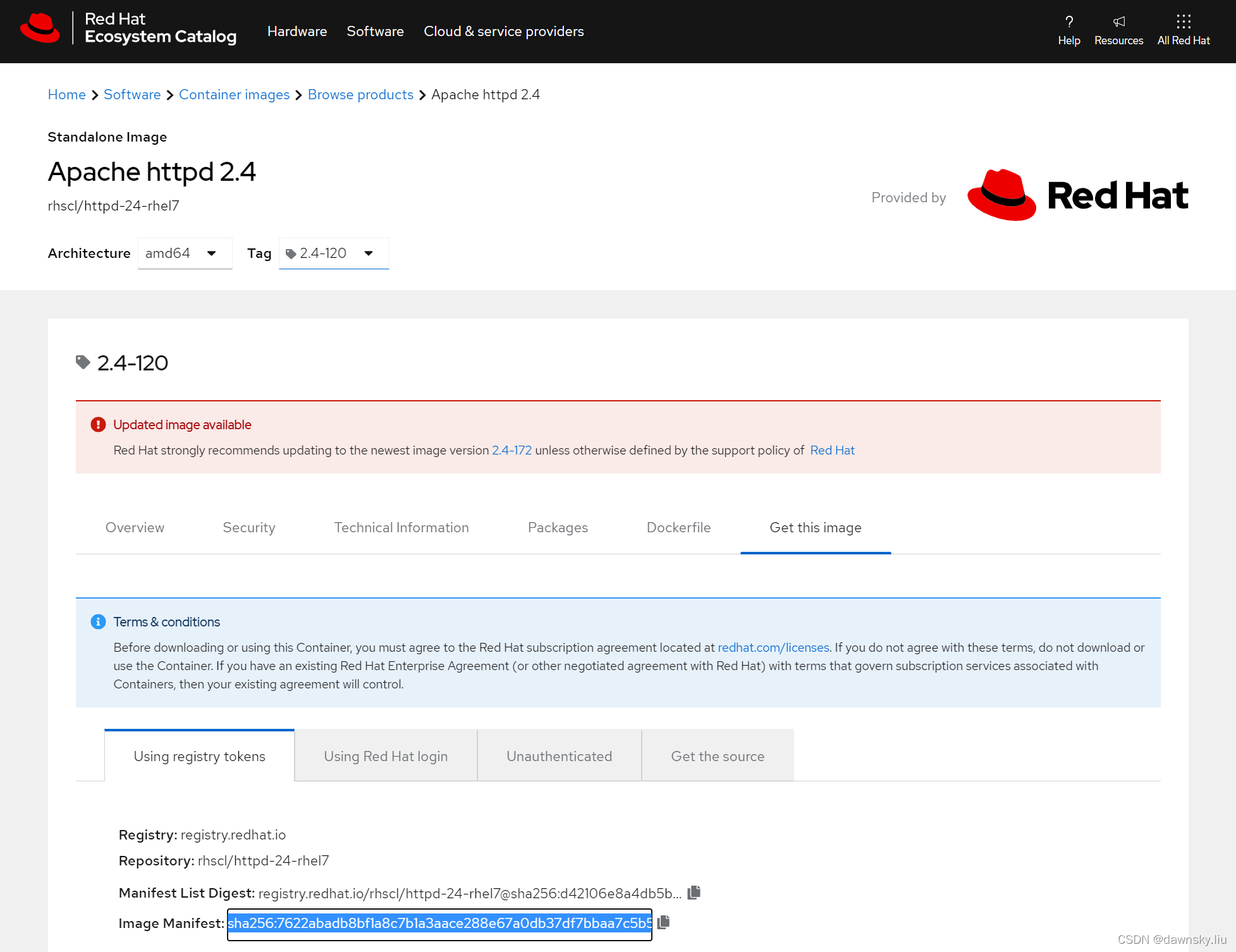Viewport: 1236px width, 952px height.
Task: Click the info icon in Terms & conditions
Action: click(x=97, y=622)
